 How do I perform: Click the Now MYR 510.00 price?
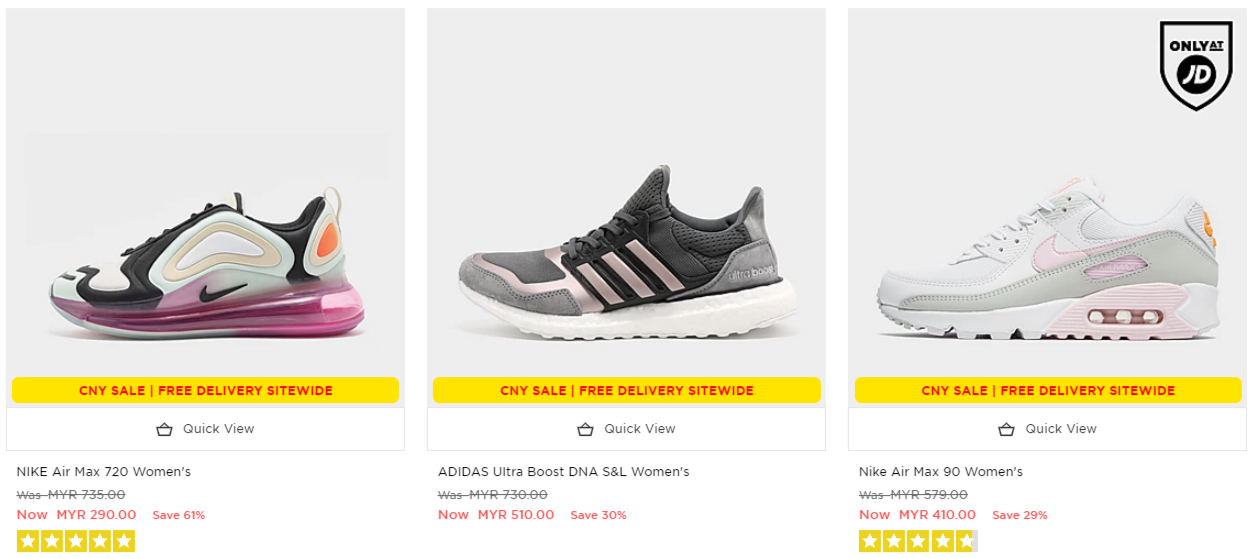pos(497,515)
